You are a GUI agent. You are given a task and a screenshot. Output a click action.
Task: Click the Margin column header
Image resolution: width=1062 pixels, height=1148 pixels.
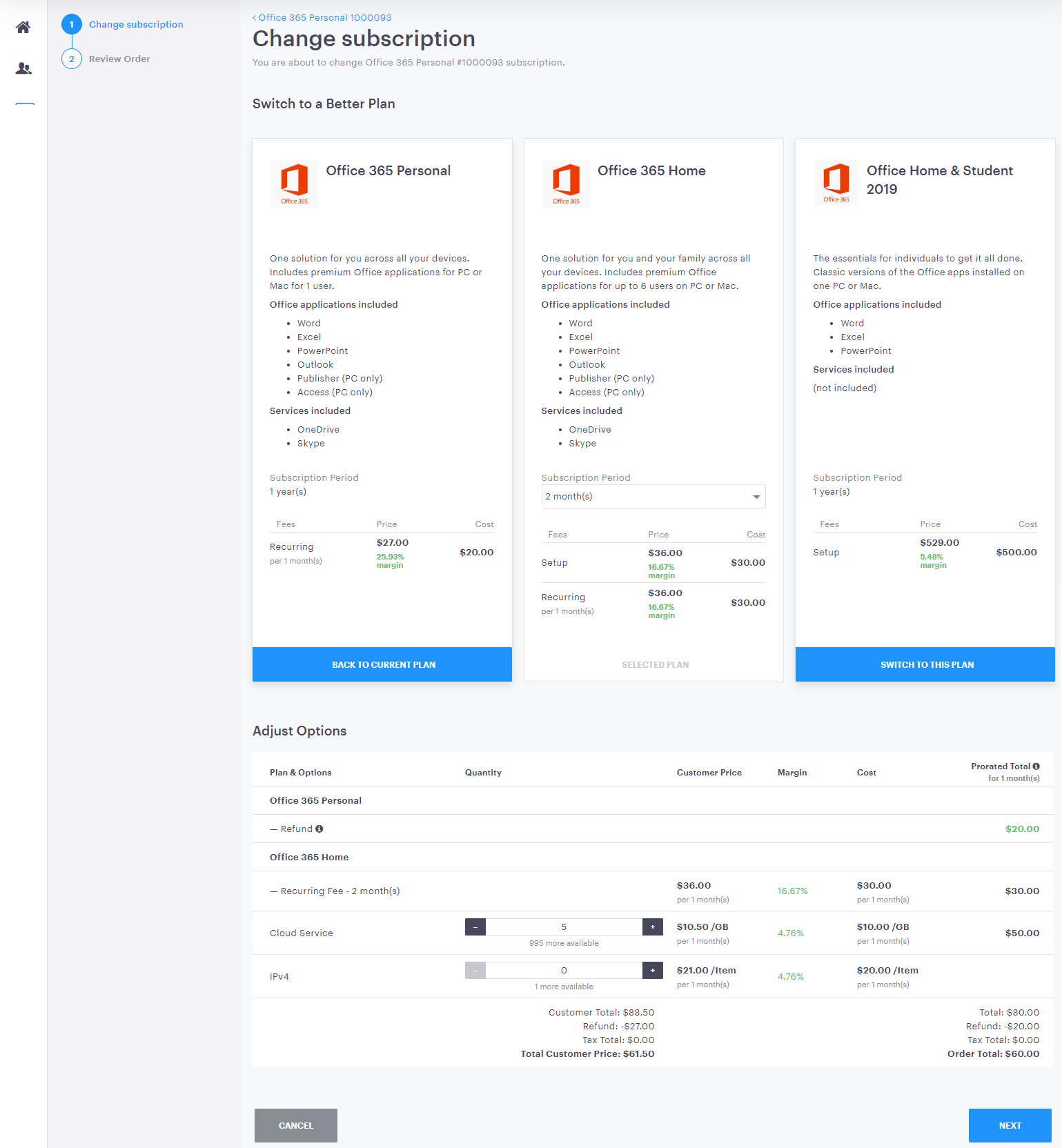click(792, 772)
